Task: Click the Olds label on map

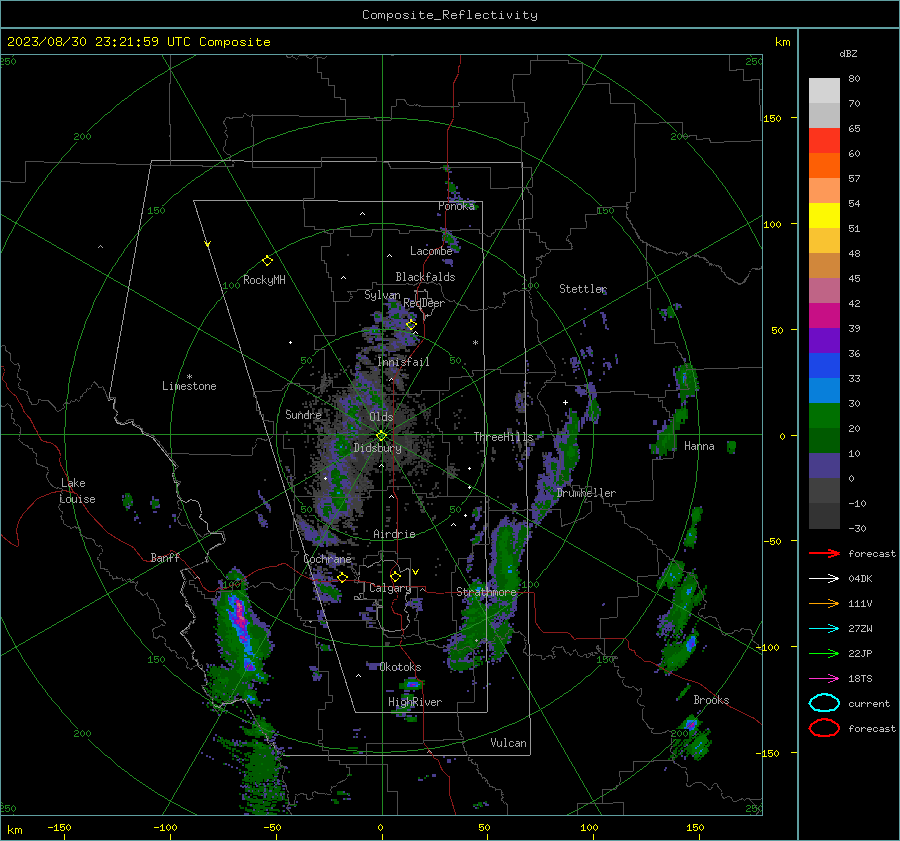Action: [381, 417]
